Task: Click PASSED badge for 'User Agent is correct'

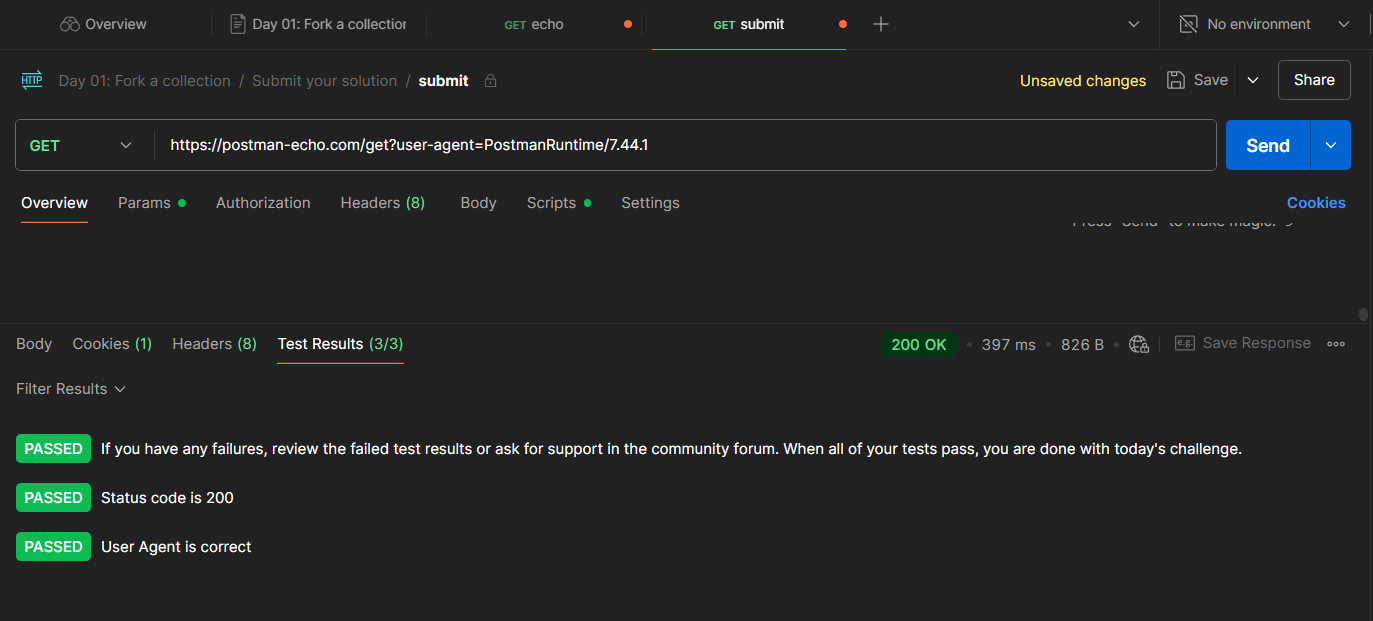Action: tap(53, 547)
